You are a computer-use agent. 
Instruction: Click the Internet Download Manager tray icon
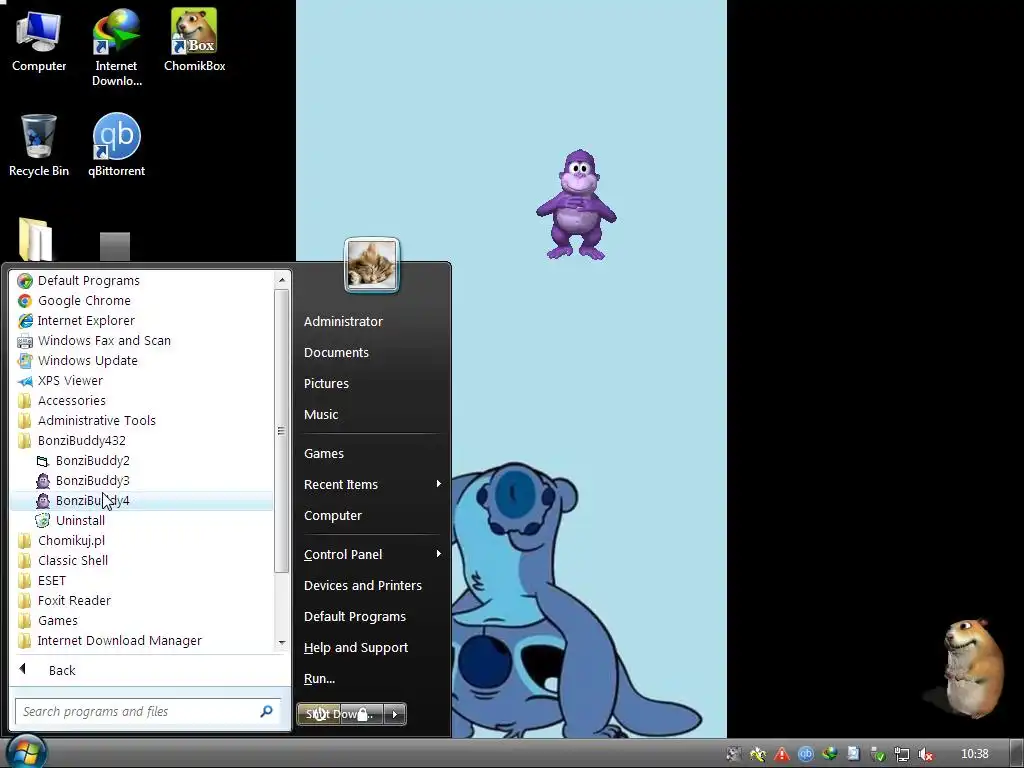tap(829, 754)
